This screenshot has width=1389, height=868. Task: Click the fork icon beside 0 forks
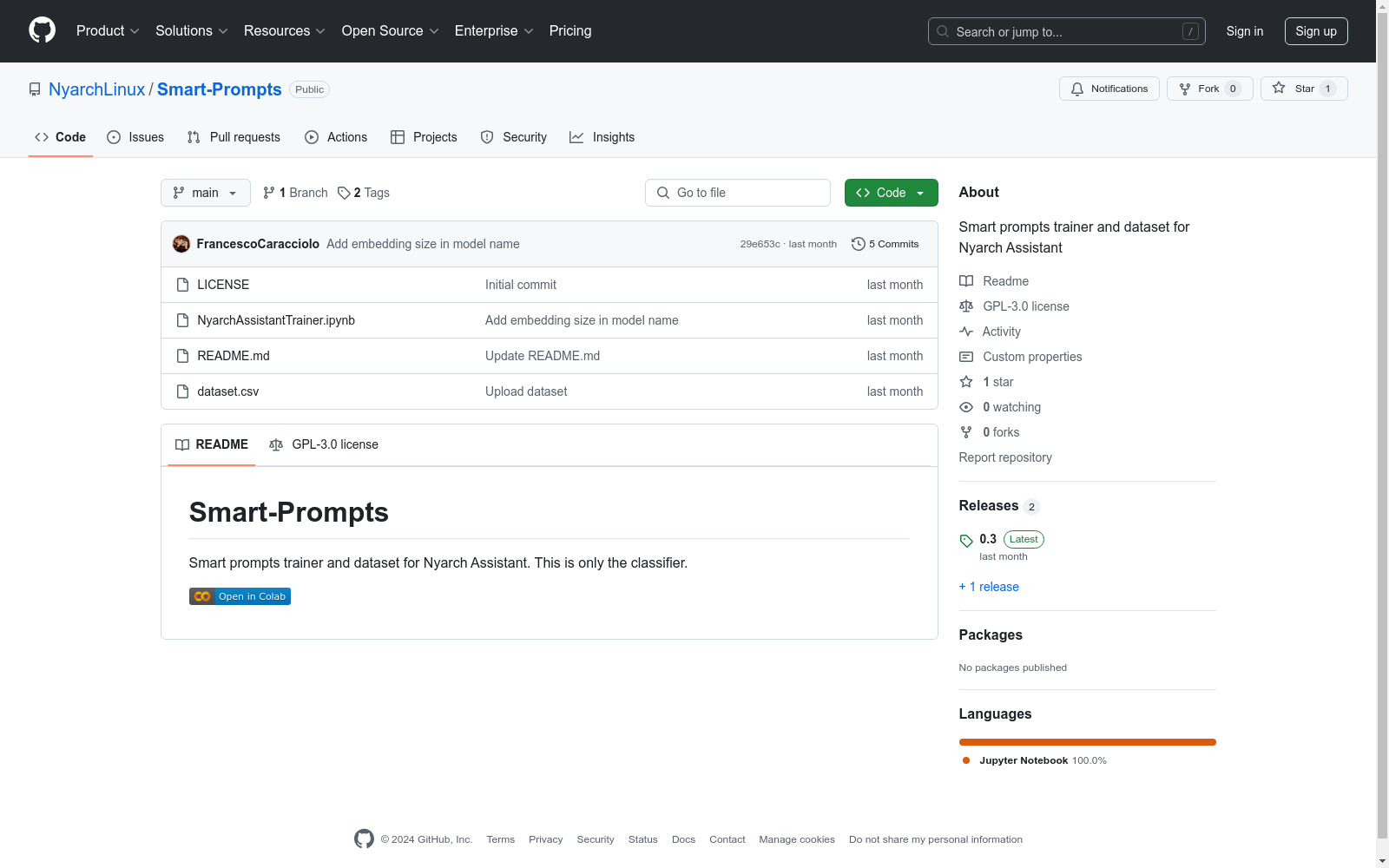tap(966, 432)
